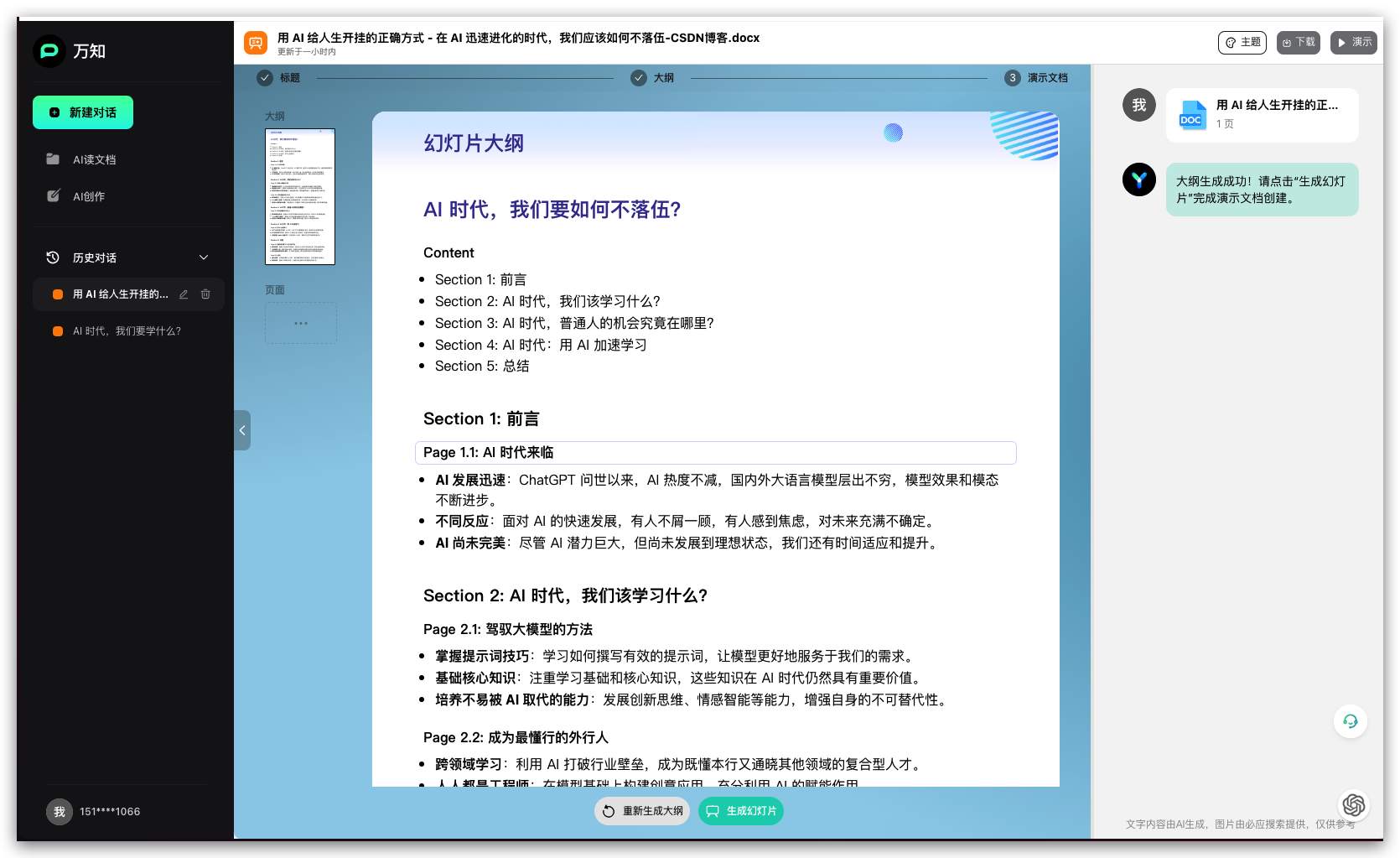Select the outline page thumbnail
Viewport: 1400px width, 858px height.
[300, 196]
